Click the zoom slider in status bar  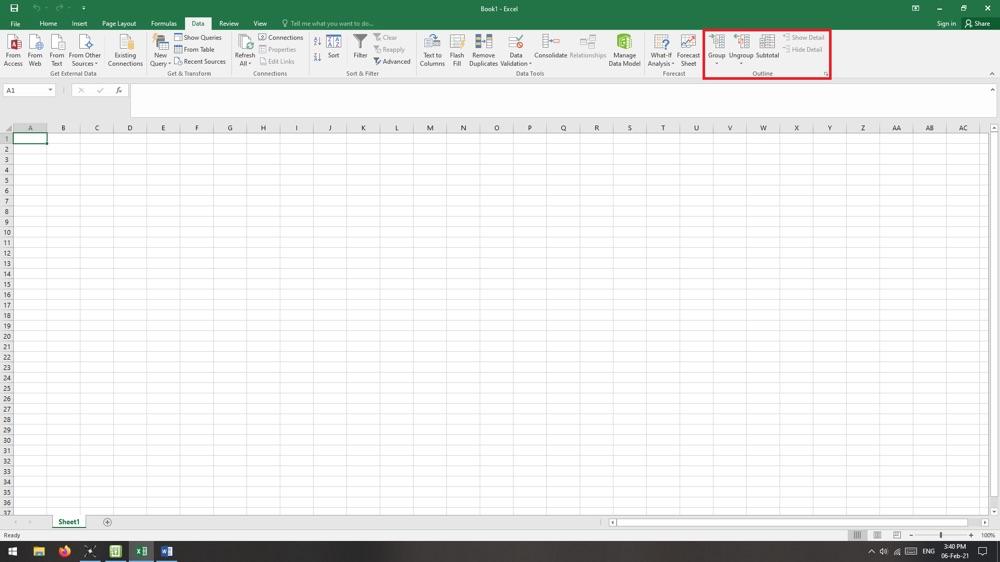[940, 535]
